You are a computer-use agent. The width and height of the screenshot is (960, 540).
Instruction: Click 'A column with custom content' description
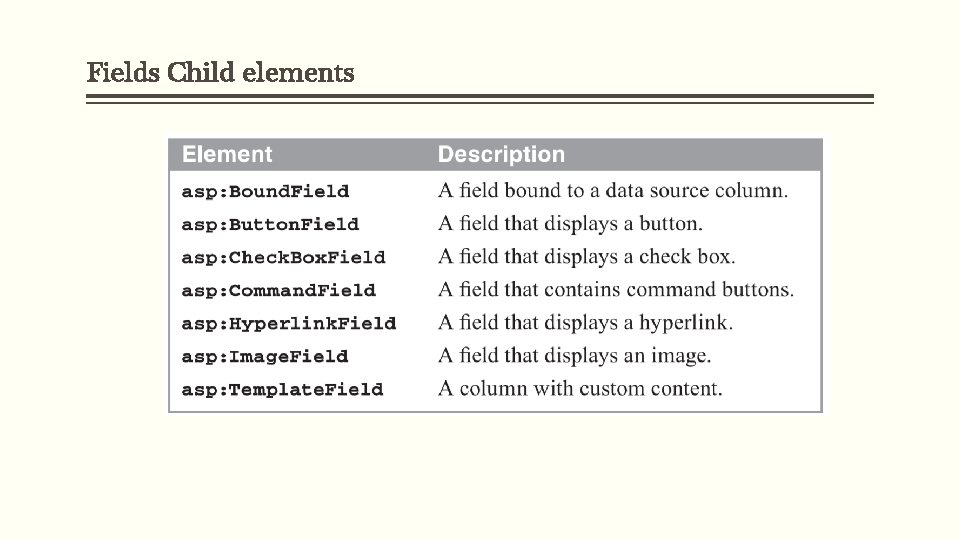[580, 388]
